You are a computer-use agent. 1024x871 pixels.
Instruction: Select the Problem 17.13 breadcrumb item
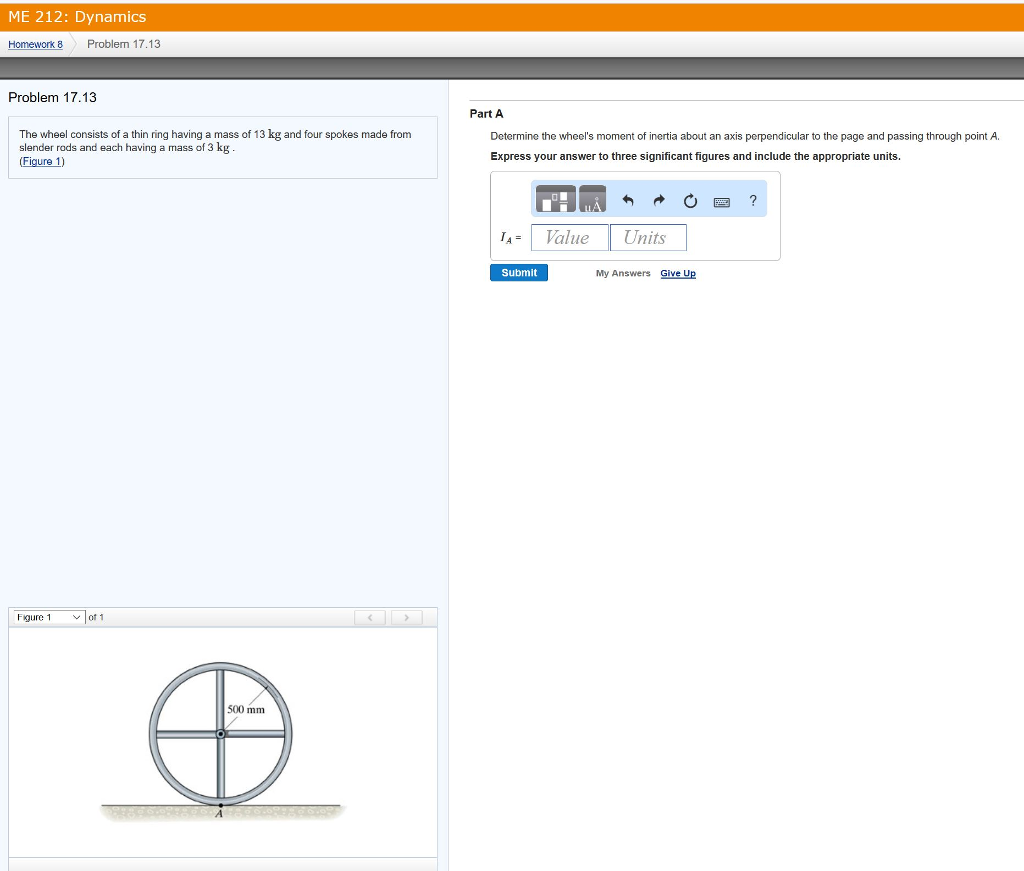[123, 45]
